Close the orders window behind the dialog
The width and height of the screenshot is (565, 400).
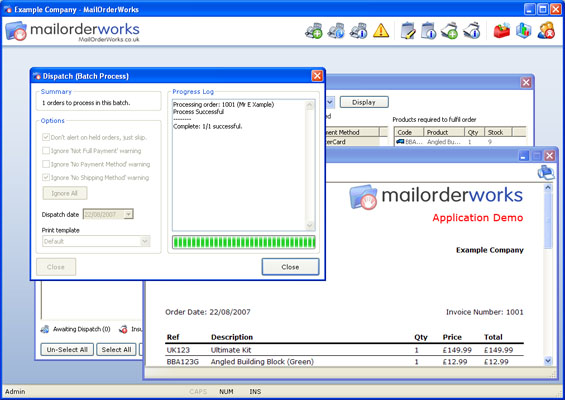[x=526, y=83]
